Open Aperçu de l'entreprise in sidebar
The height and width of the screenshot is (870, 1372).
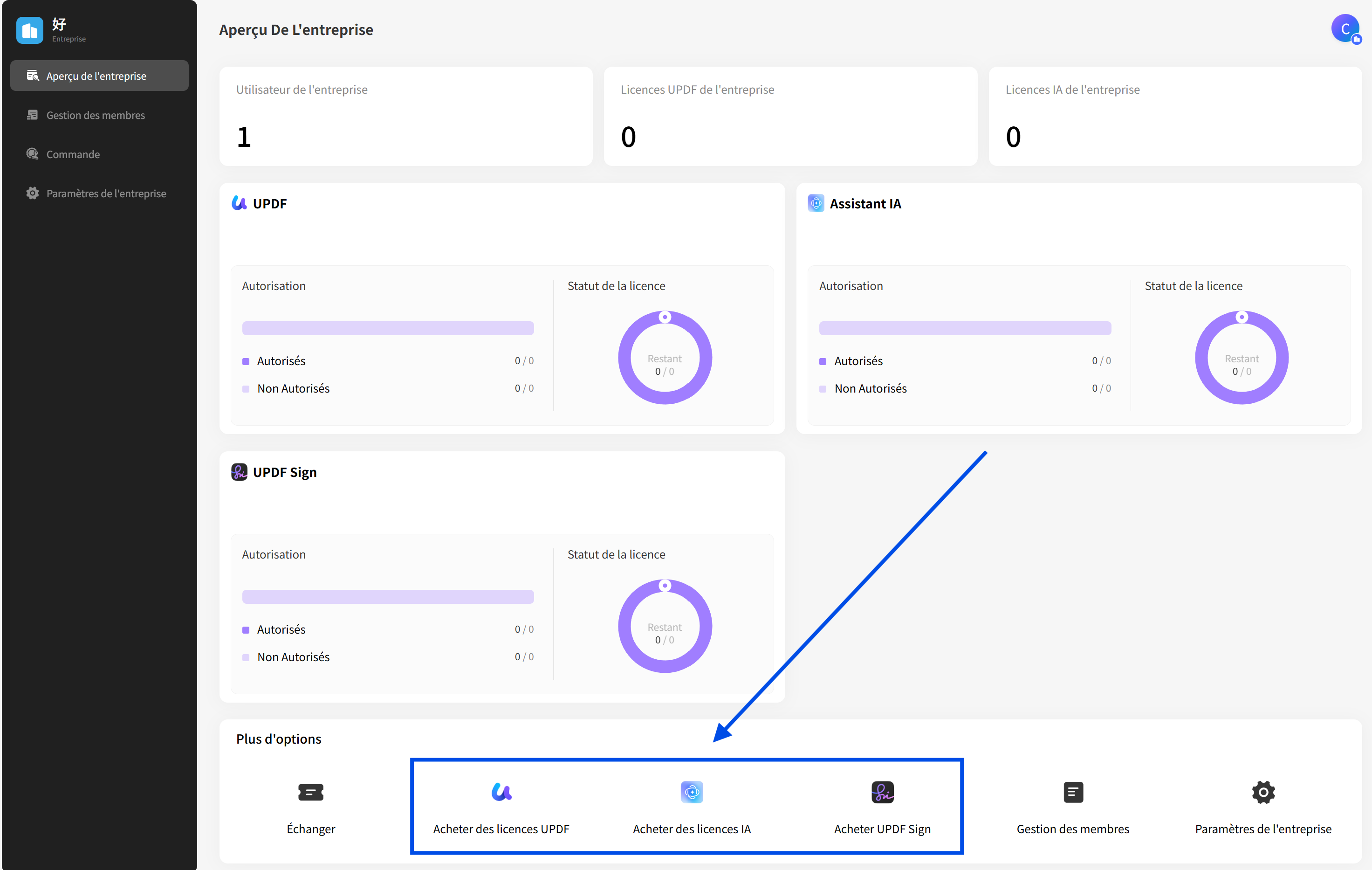(99, 76)
